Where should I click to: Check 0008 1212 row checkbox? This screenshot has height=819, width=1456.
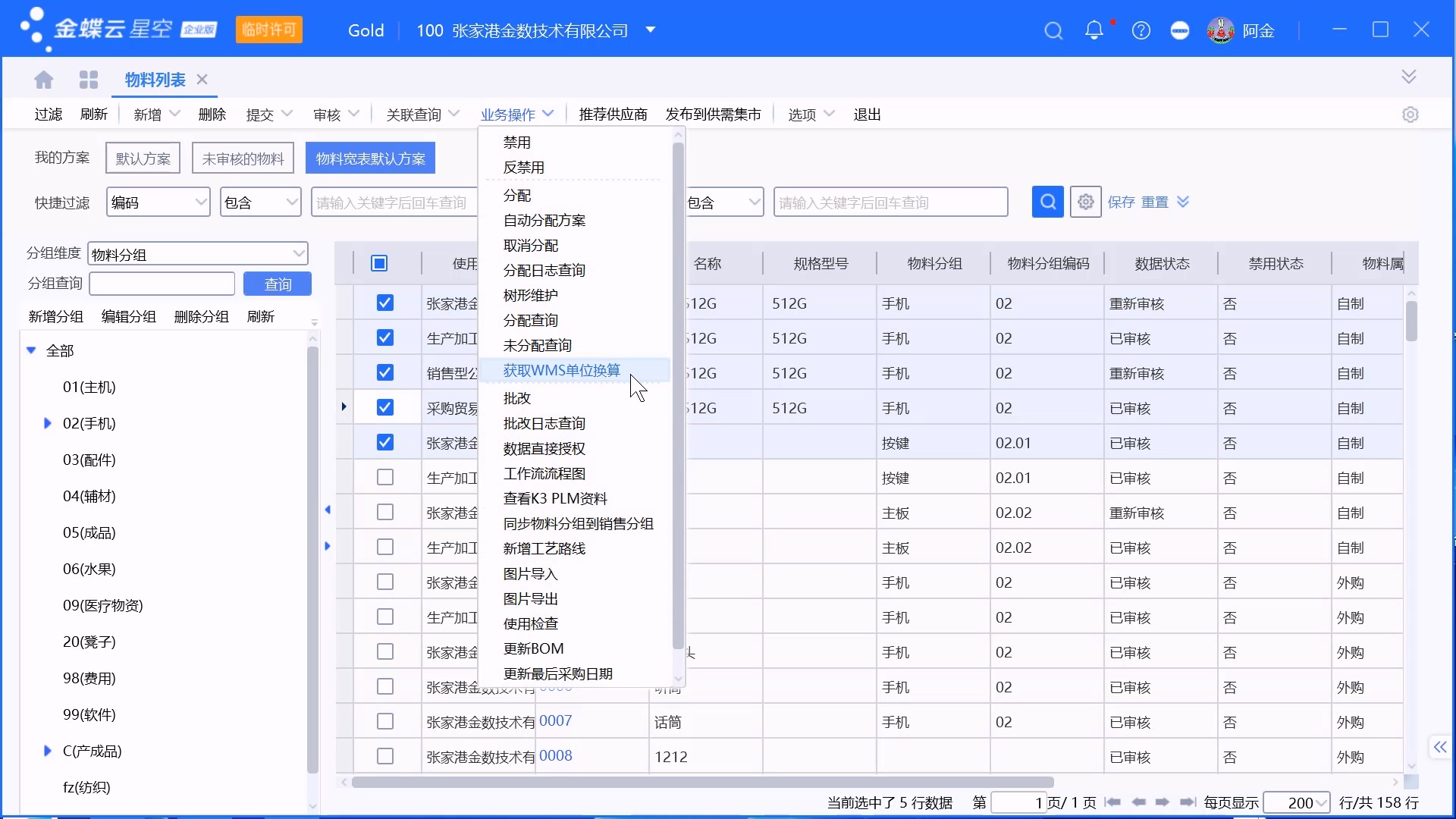(x=385, y=756)
